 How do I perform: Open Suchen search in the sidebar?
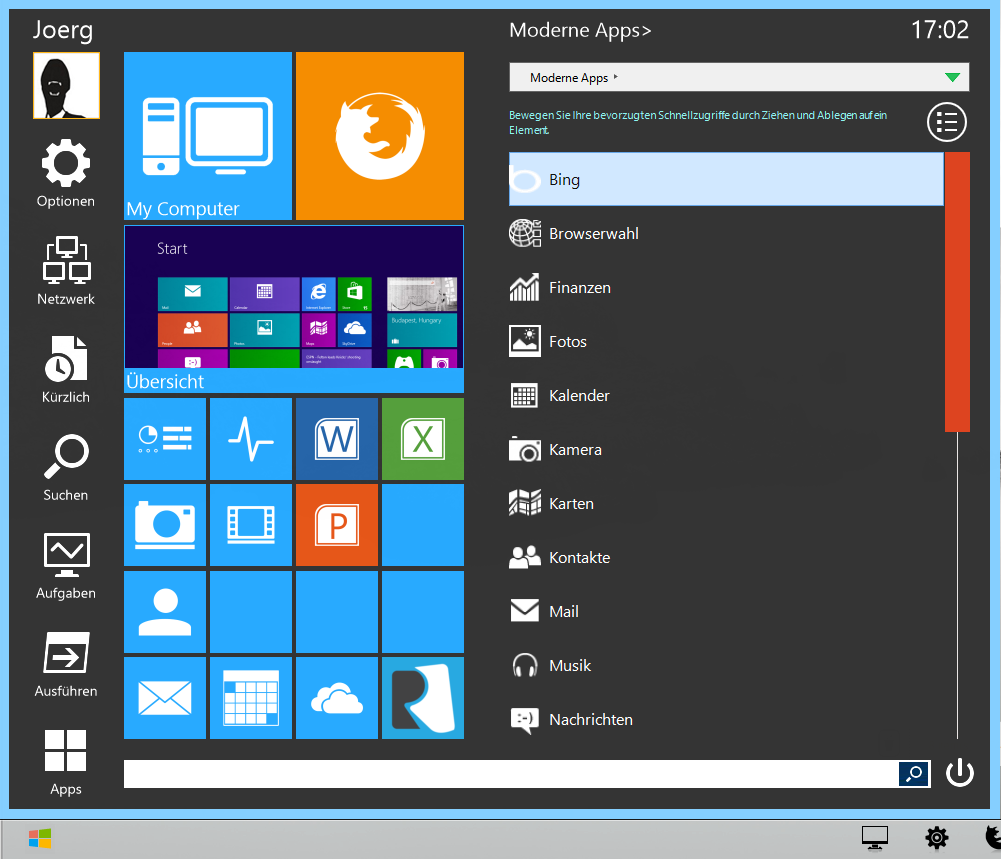(x=66, y=468)
